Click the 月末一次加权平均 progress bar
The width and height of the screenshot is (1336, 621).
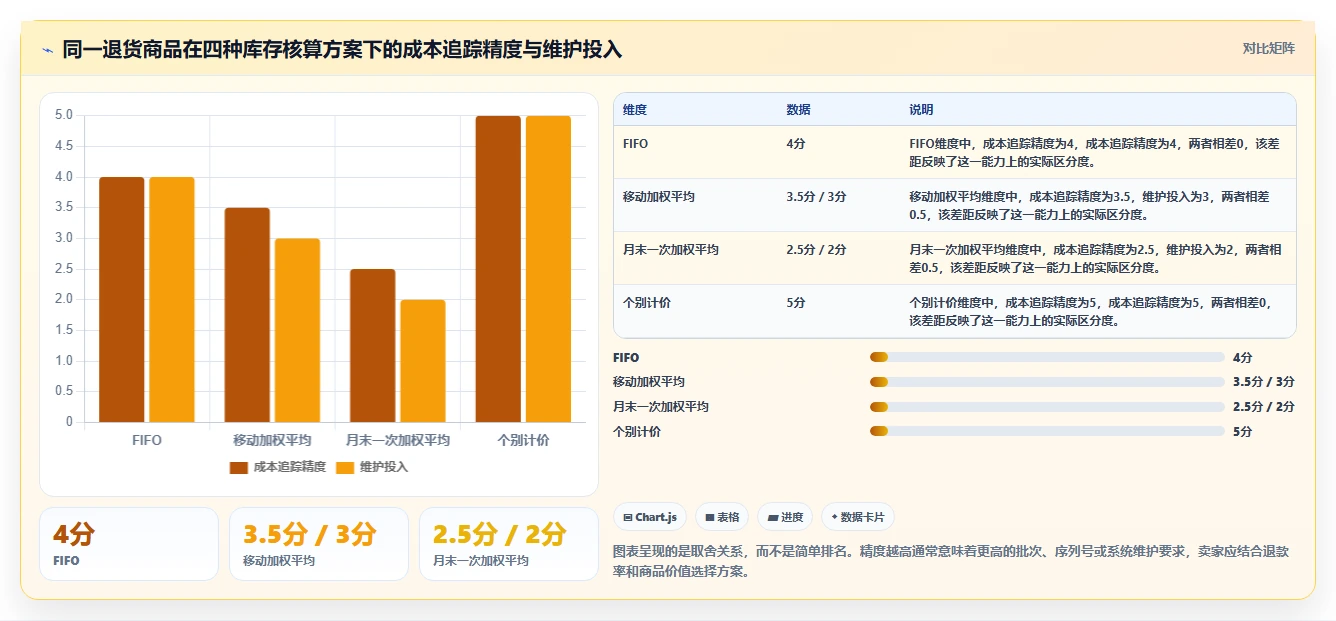(x=1047, y=407)
